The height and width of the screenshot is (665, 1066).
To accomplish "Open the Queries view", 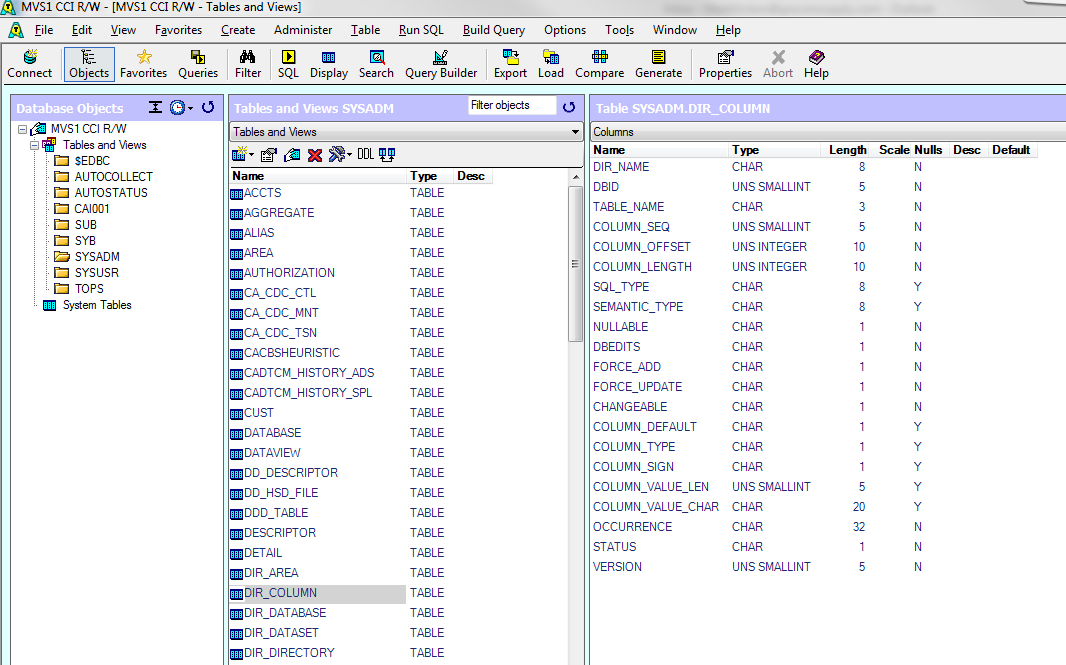I will (197, 64).
